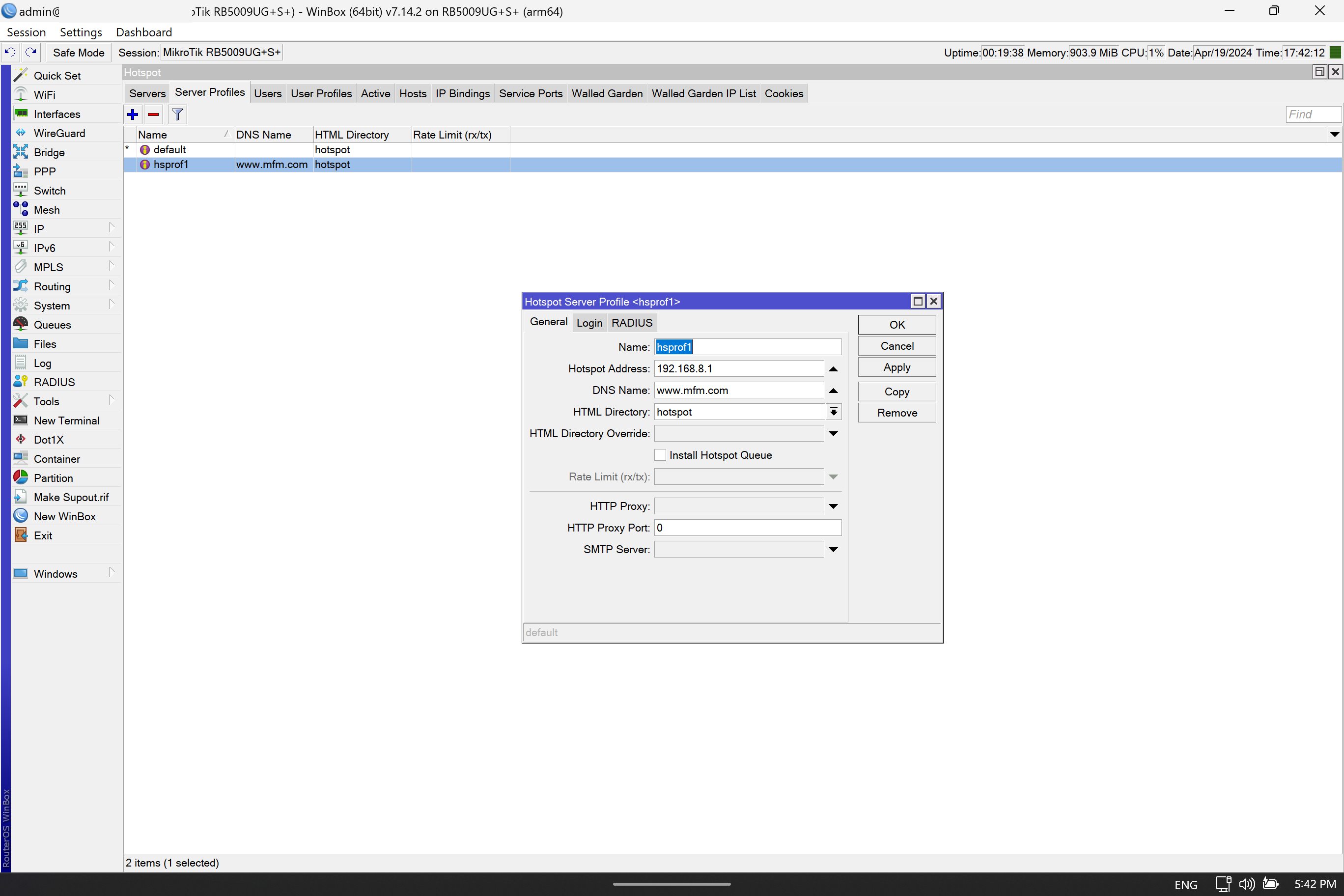Expand the HTML Directory Override field
Image resolution: width=1344 pixels, height=896 pixels.
[x=834, y=434]
